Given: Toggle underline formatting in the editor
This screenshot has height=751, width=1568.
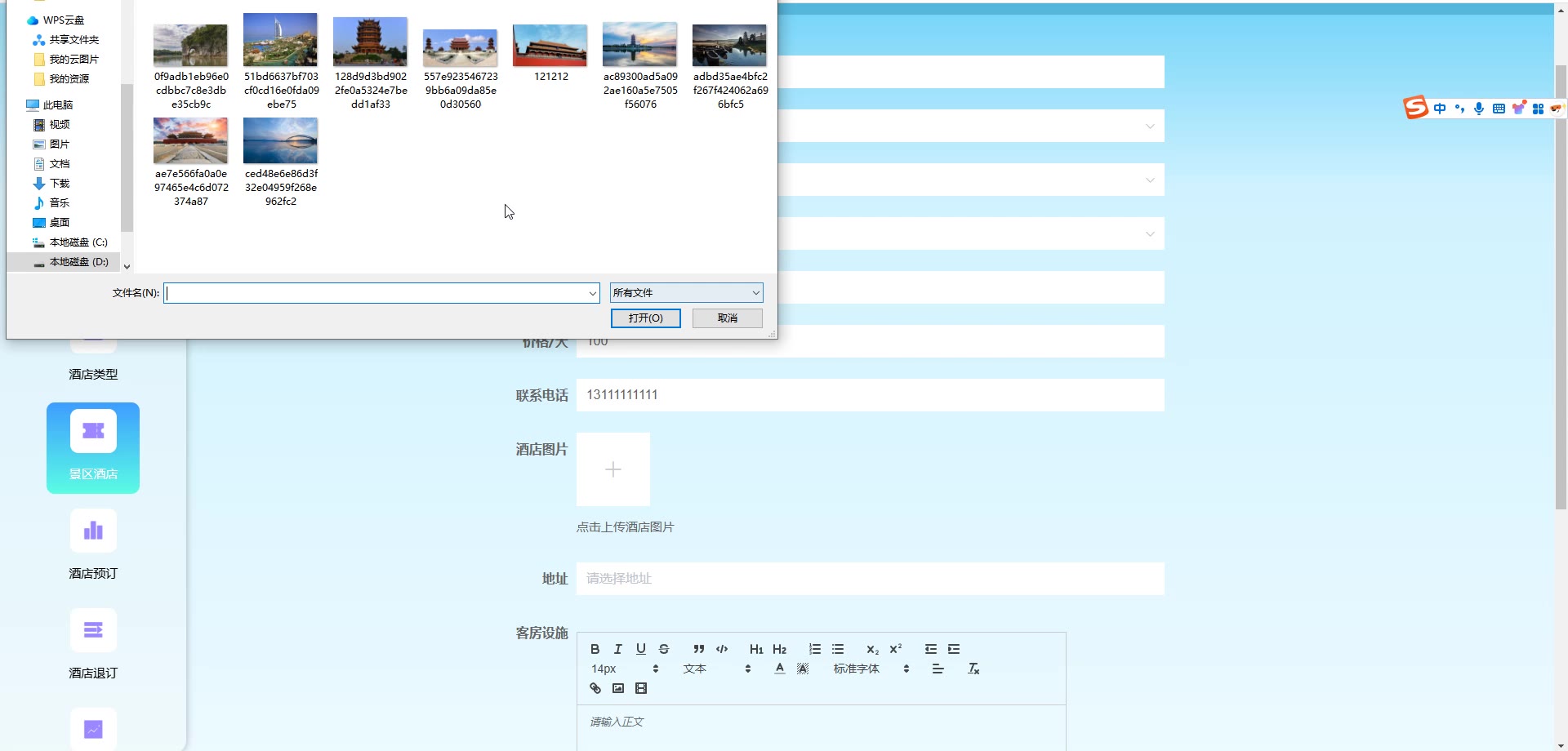Looking at the screenshot, I should pos(641,649).
